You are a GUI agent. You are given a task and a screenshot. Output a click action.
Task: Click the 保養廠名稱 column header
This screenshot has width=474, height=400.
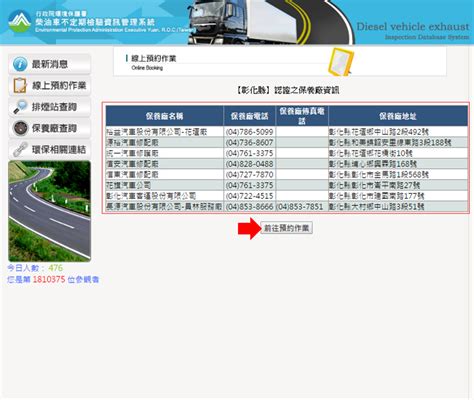tap(164, 116)
